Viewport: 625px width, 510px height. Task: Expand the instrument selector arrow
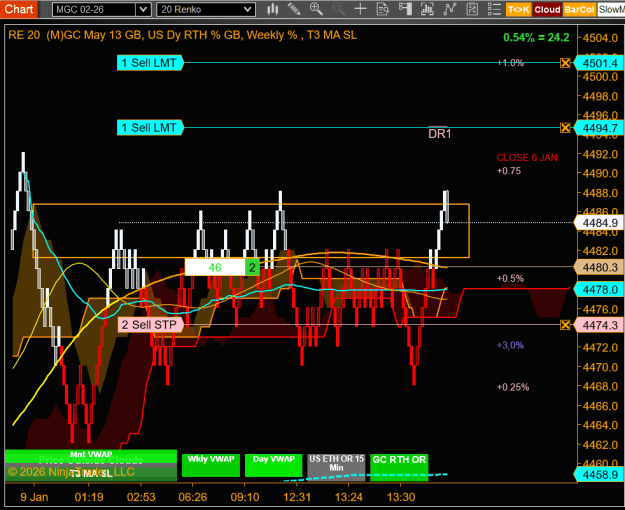pyautogui.click(x=143, y=10)
